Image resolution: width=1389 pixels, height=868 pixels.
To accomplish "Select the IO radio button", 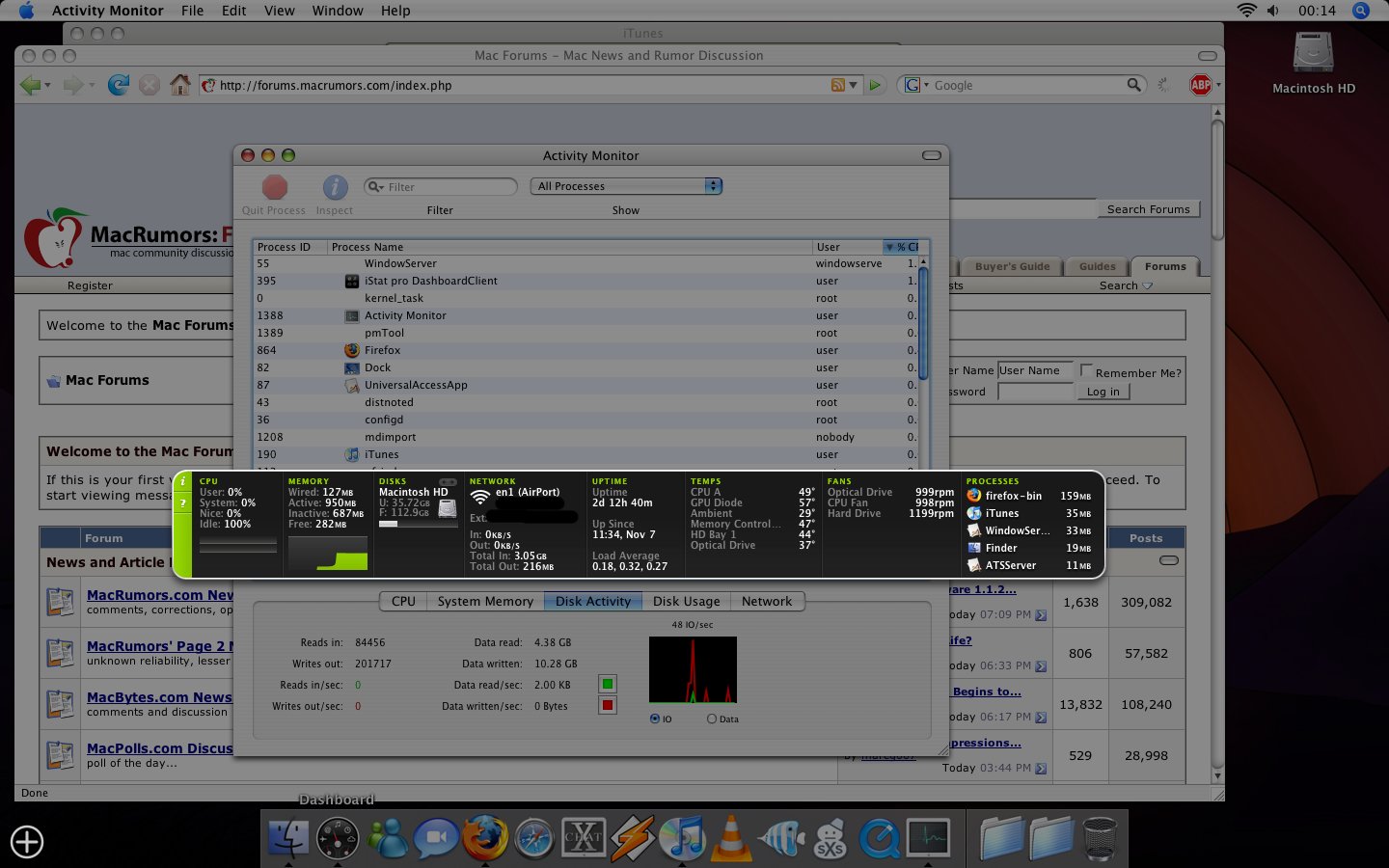I will [655, 719].
